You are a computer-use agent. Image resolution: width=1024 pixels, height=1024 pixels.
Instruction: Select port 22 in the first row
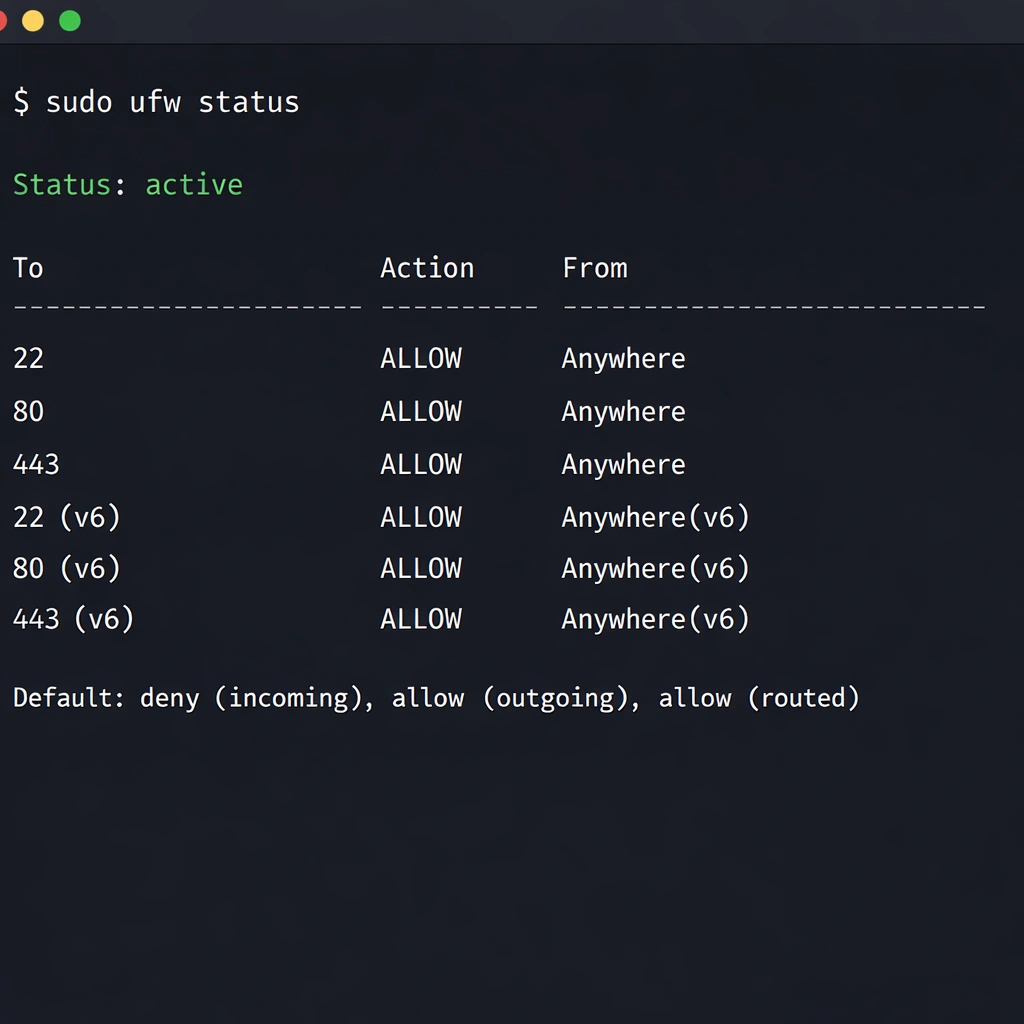coord(28,359)
